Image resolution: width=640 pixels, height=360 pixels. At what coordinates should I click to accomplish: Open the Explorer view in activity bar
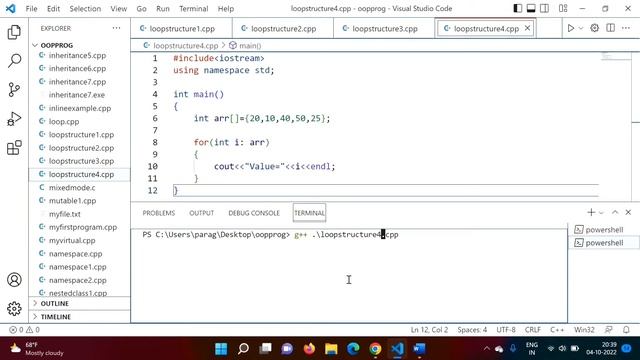[14, 32]
